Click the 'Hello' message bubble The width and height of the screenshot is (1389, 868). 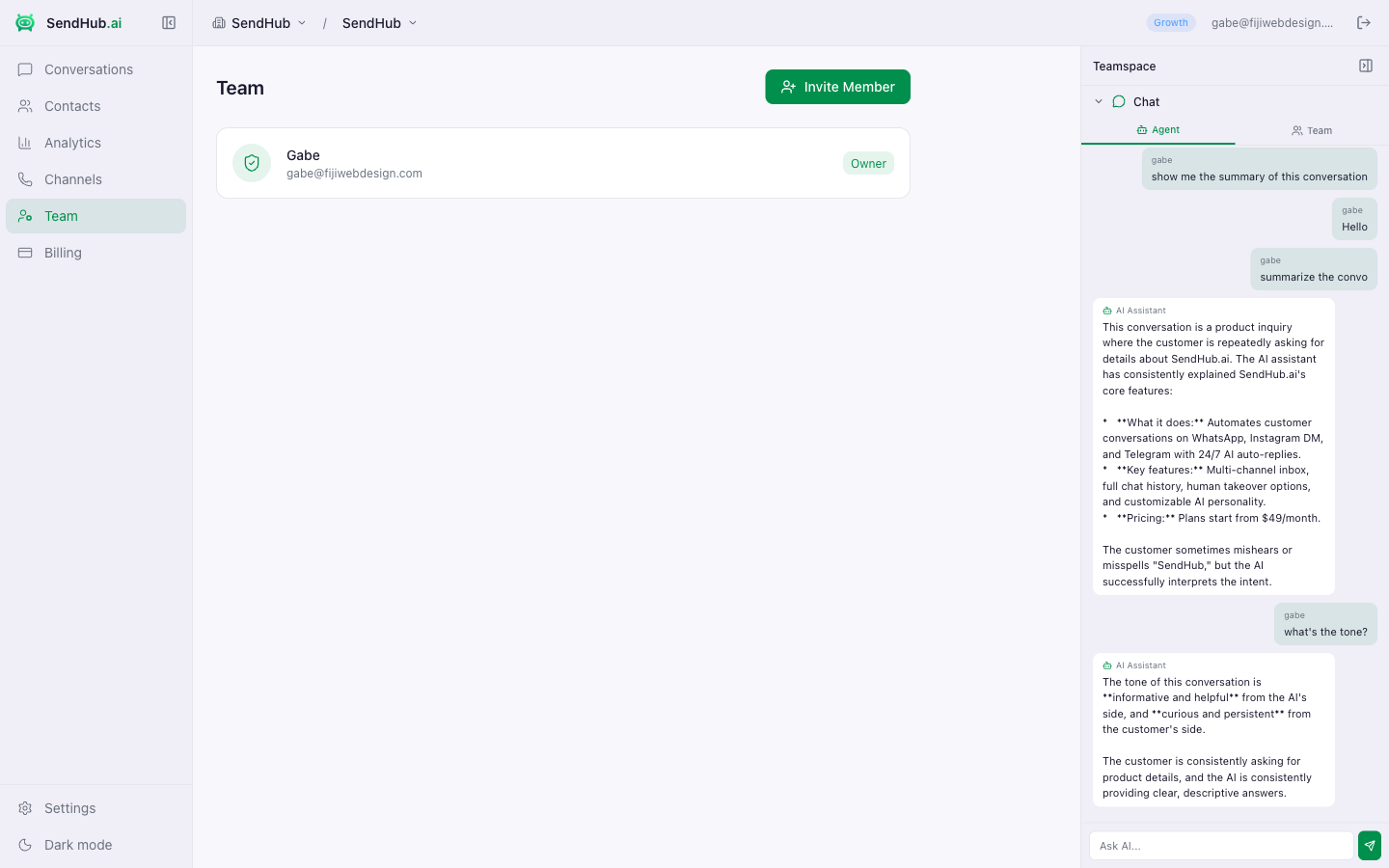[x=1354, y=219]
